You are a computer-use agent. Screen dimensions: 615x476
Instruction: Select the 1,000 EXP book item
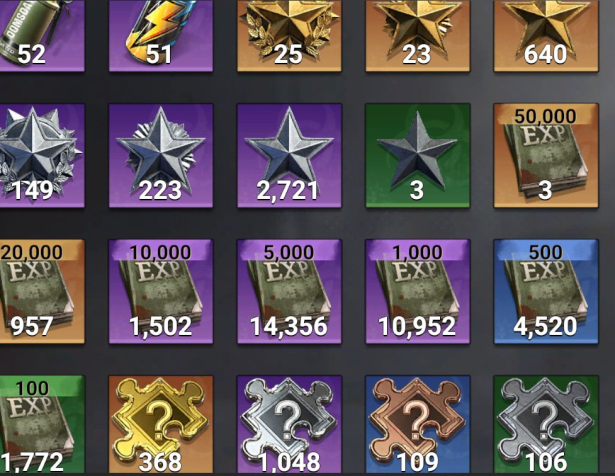point(418,291)
